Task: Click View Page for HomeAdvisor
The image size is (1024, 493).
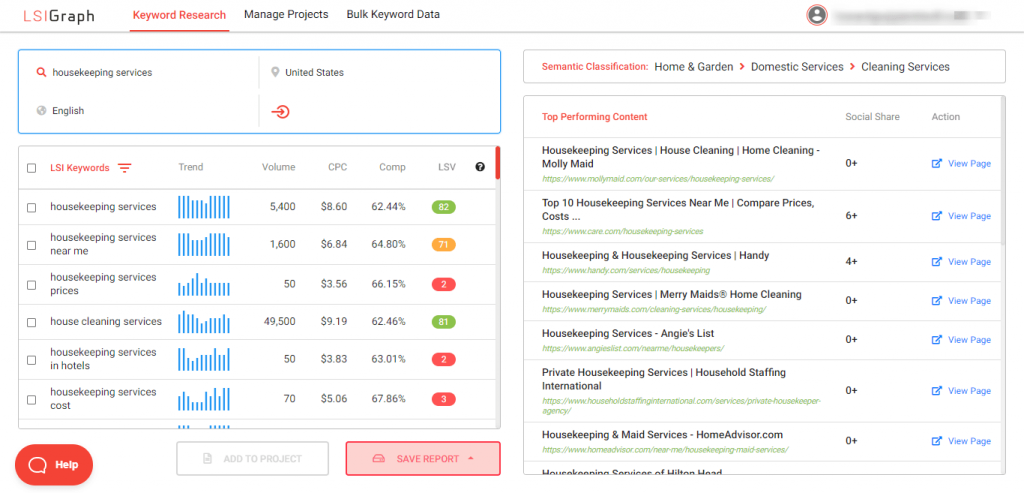Action: 969,441
